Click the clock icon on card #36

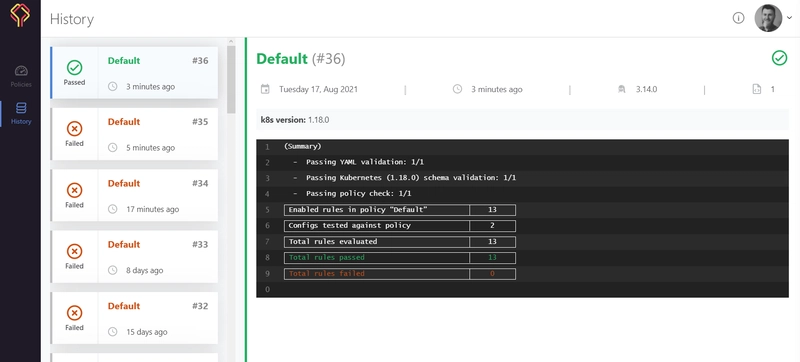tap(113, 87)
